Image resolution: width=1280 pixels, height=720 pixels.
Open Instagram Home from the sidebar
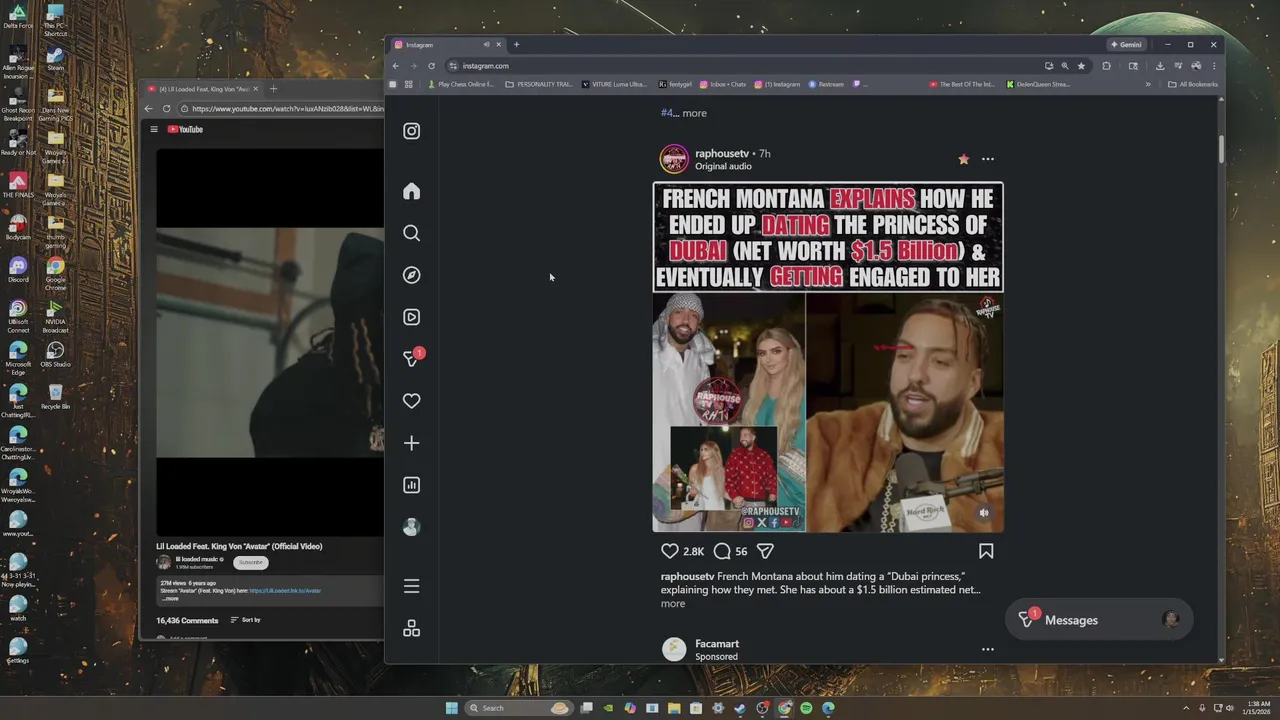[411, 191]
